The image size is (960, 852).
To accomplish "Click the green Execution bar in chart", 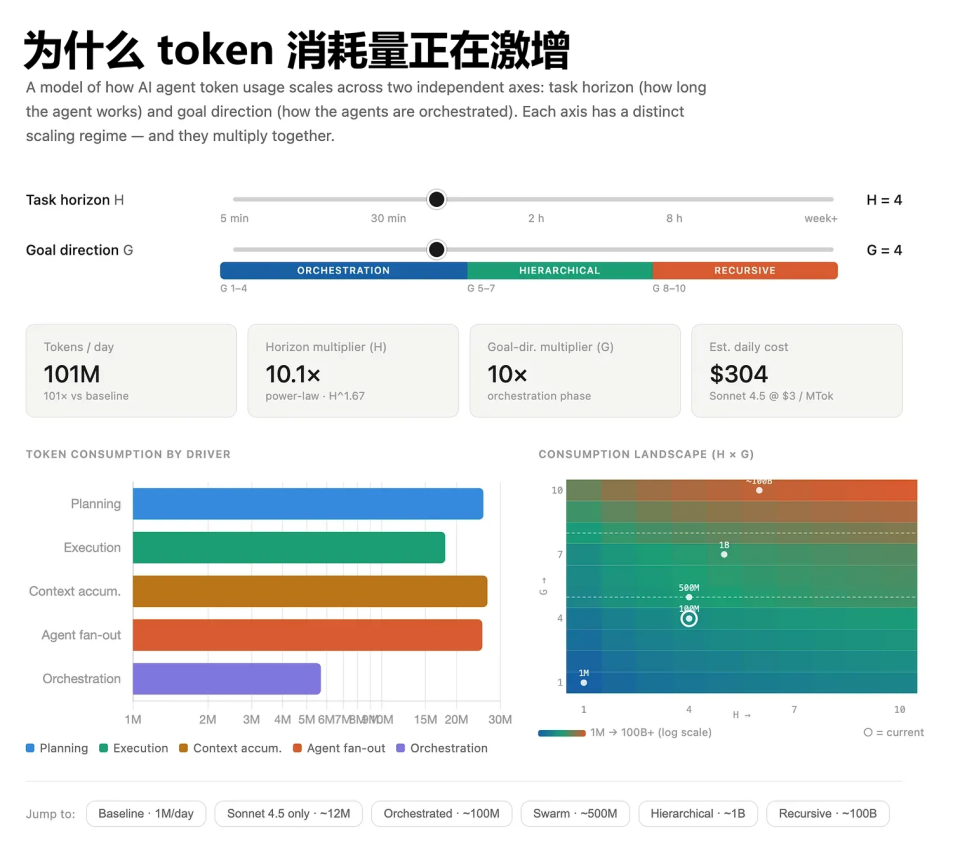I will pyautogui.click(x=289, y=547).
